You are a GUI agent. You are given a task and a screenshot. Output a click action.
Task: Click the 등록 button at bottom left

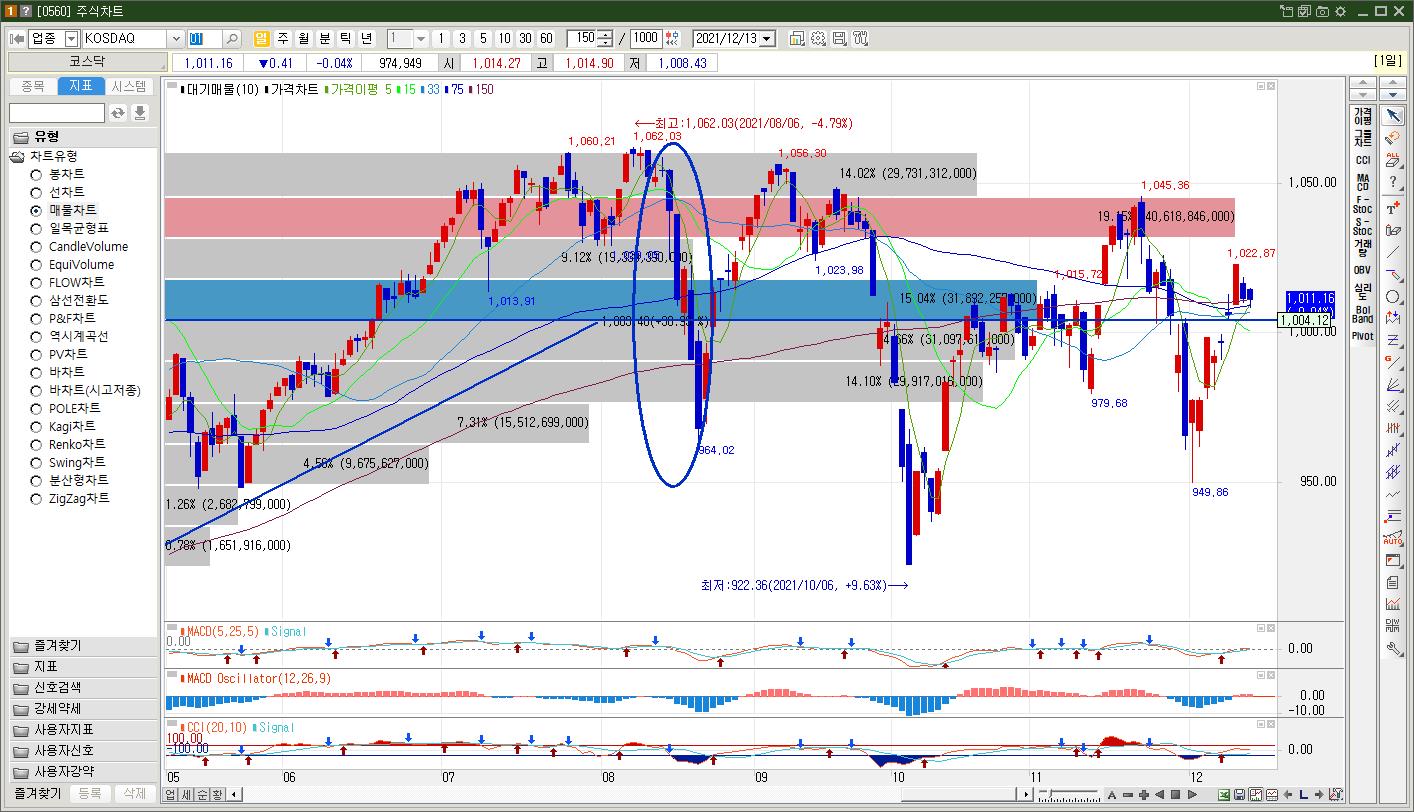click(89, 793)
